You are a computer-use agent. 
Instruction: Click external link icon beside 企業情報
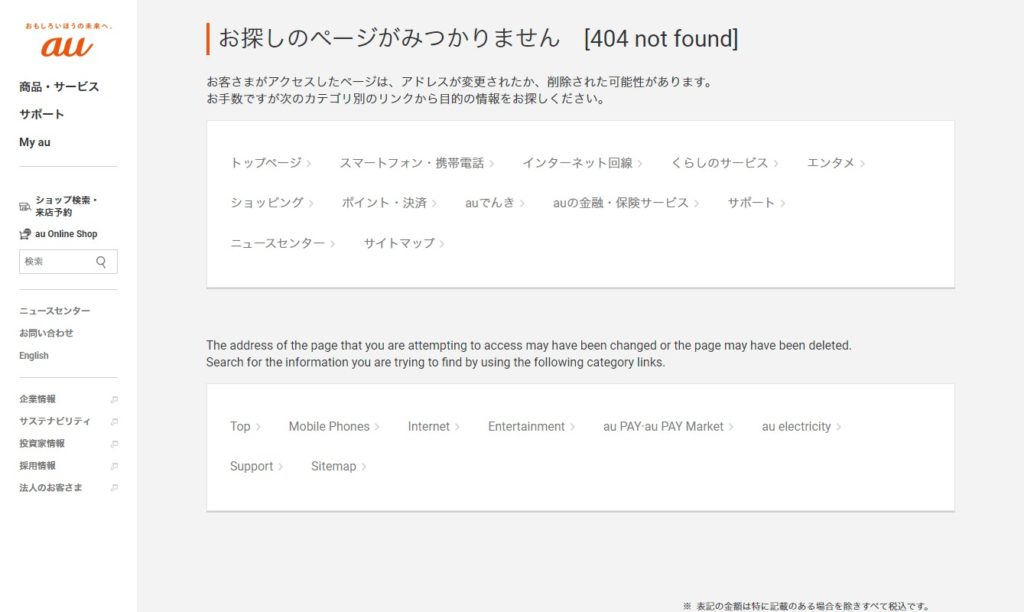114,400
